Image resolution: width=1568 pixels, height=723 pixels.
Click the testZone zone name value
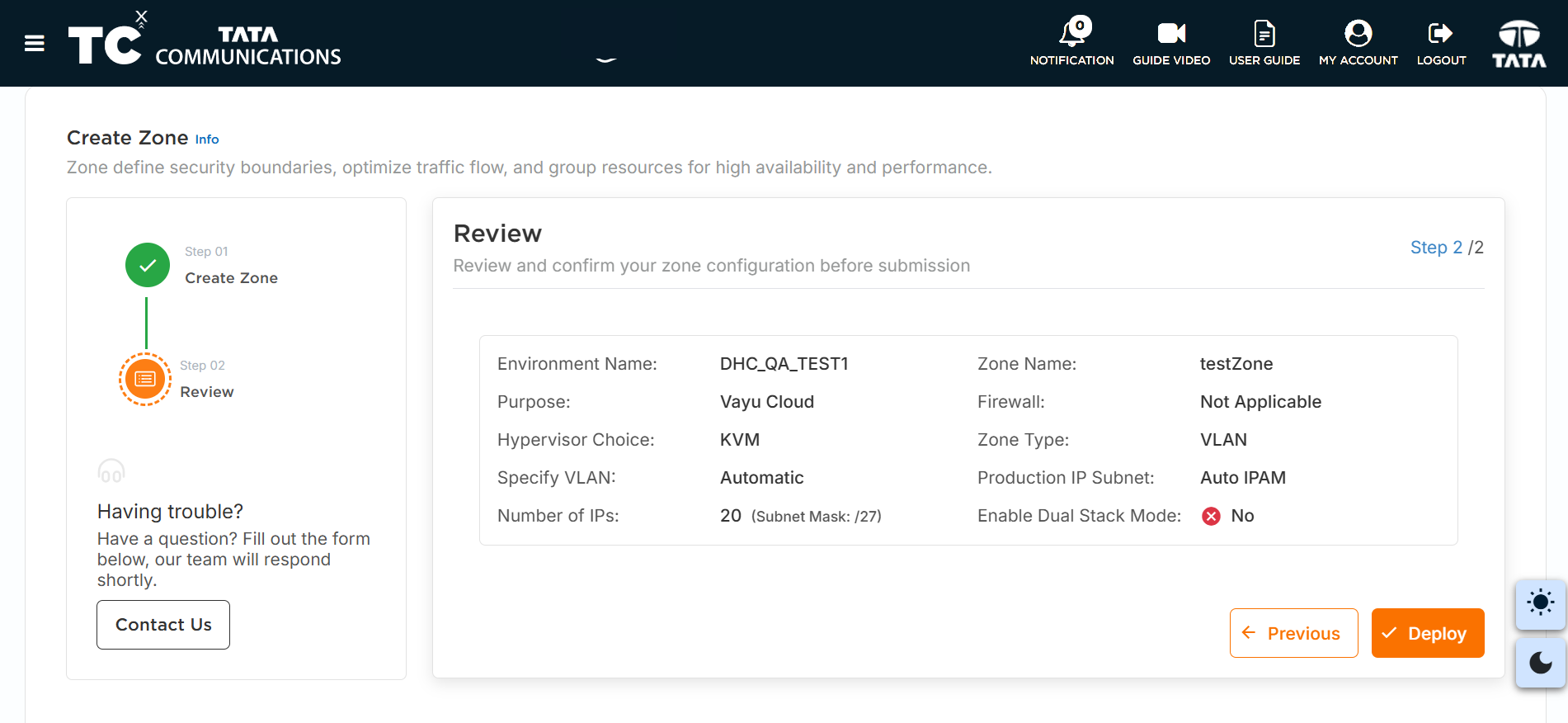(1236, 364)
